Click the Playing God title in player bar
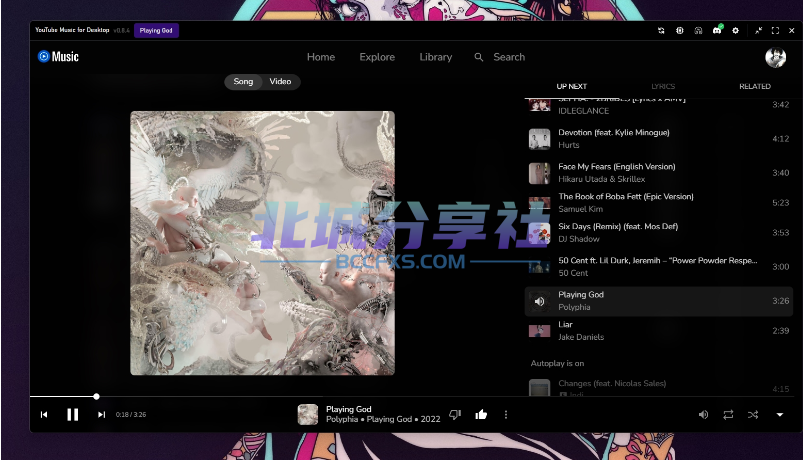Viewport: 803px width, 465px height. tap(349, 409)
